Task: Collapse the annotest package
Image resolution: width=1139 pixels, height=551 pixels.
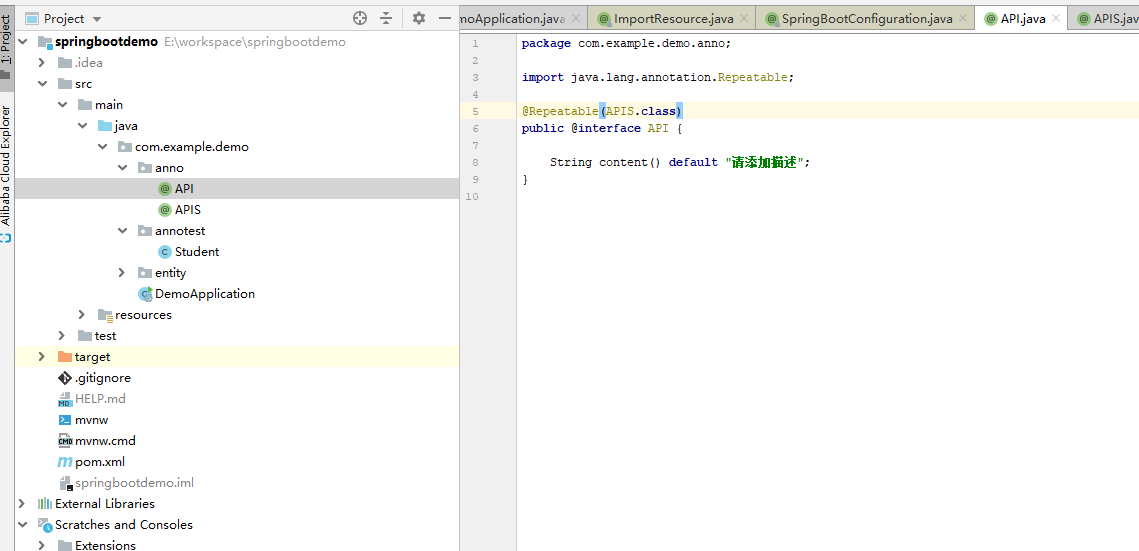Action: tap(123, 231)
